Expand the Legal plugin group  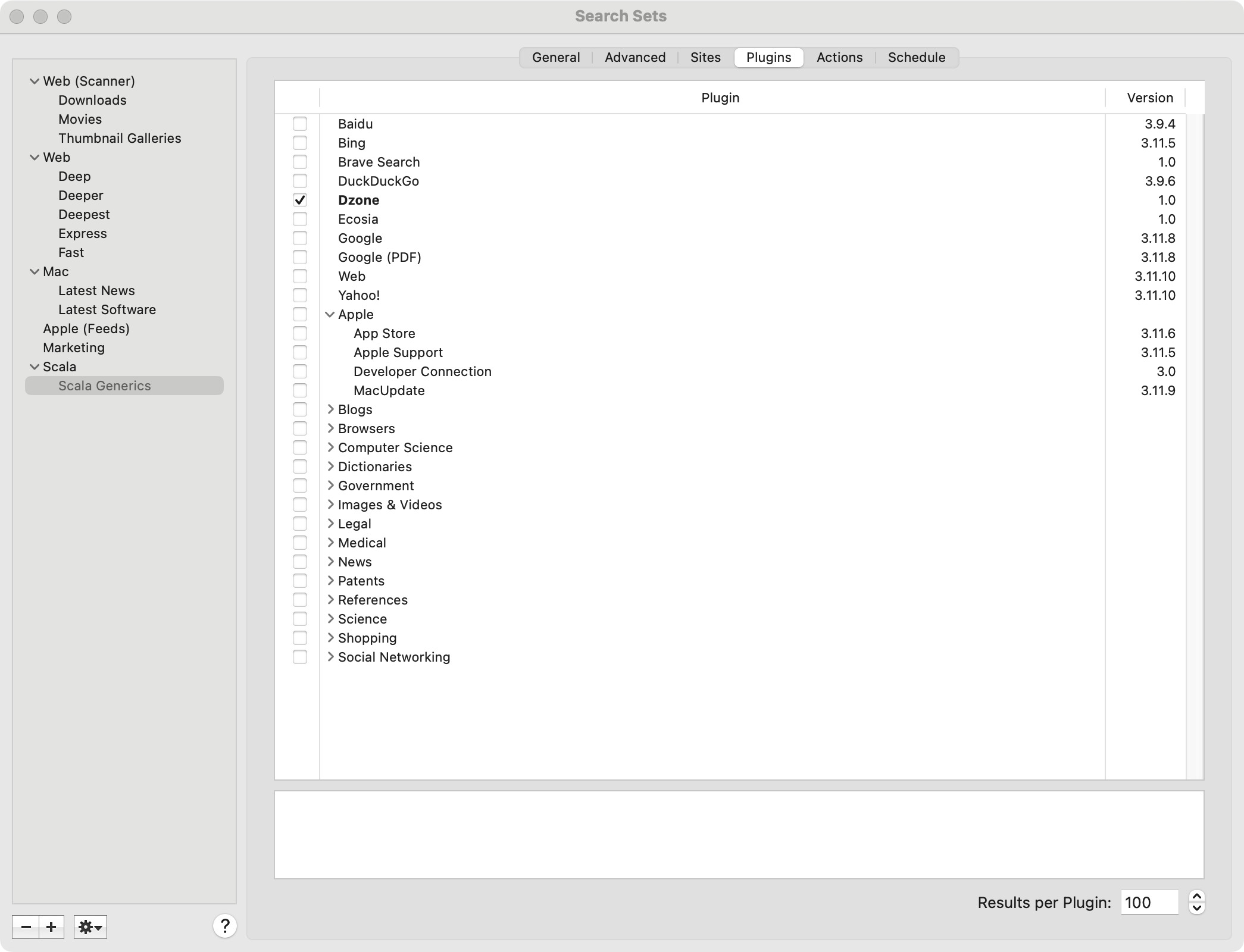(x=330, y=524)
